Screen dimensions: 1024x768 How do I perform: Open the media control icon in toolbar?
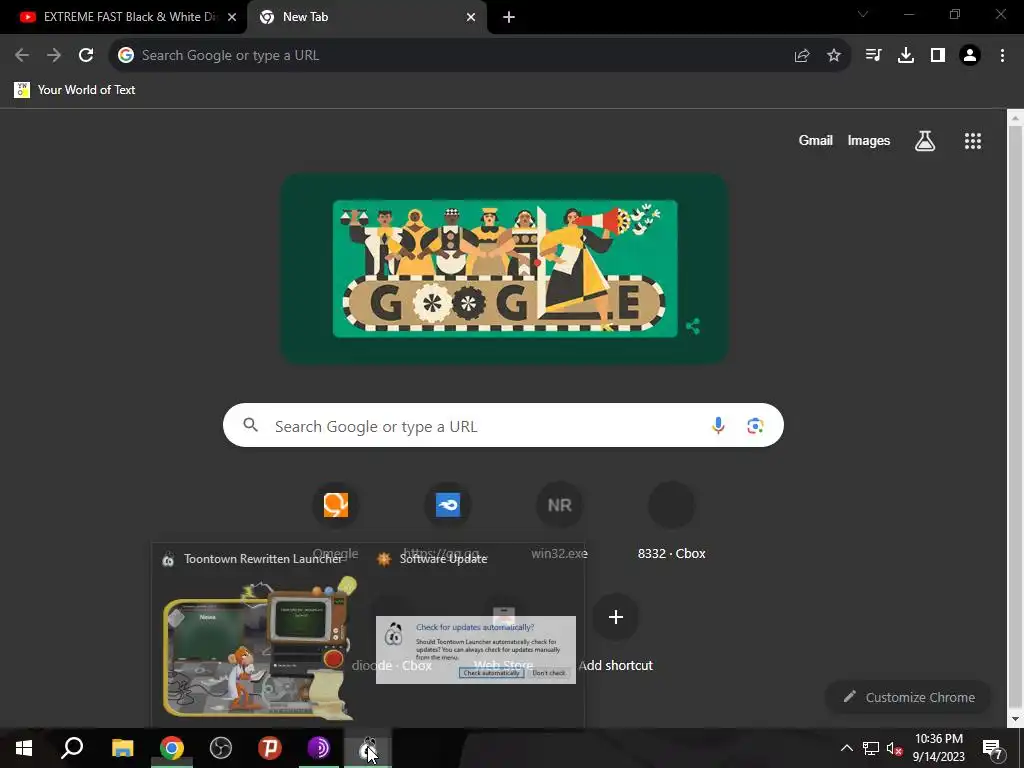[x=873, y=56]
